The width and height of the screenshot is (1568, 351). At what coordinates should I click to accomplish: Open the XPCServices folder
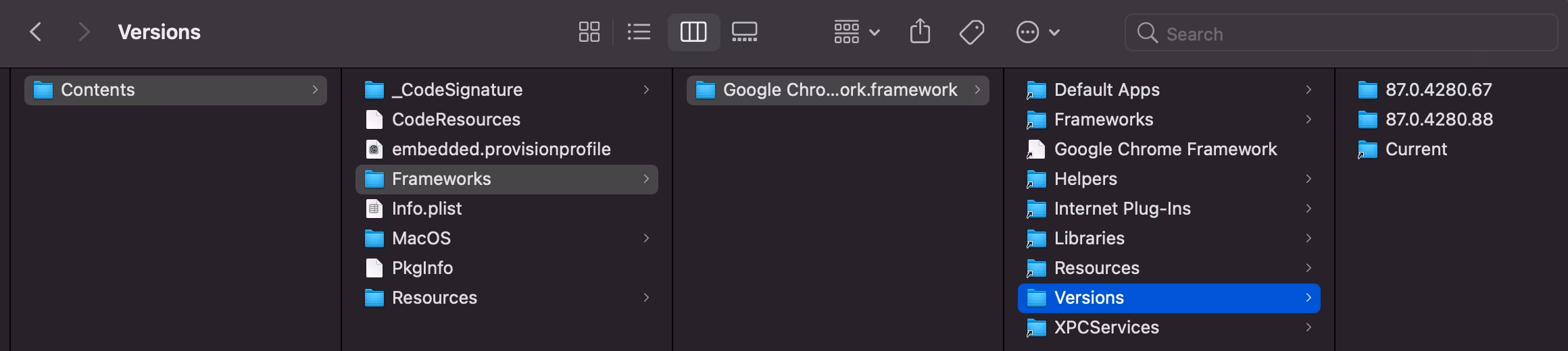click(x=1106, y=327)
